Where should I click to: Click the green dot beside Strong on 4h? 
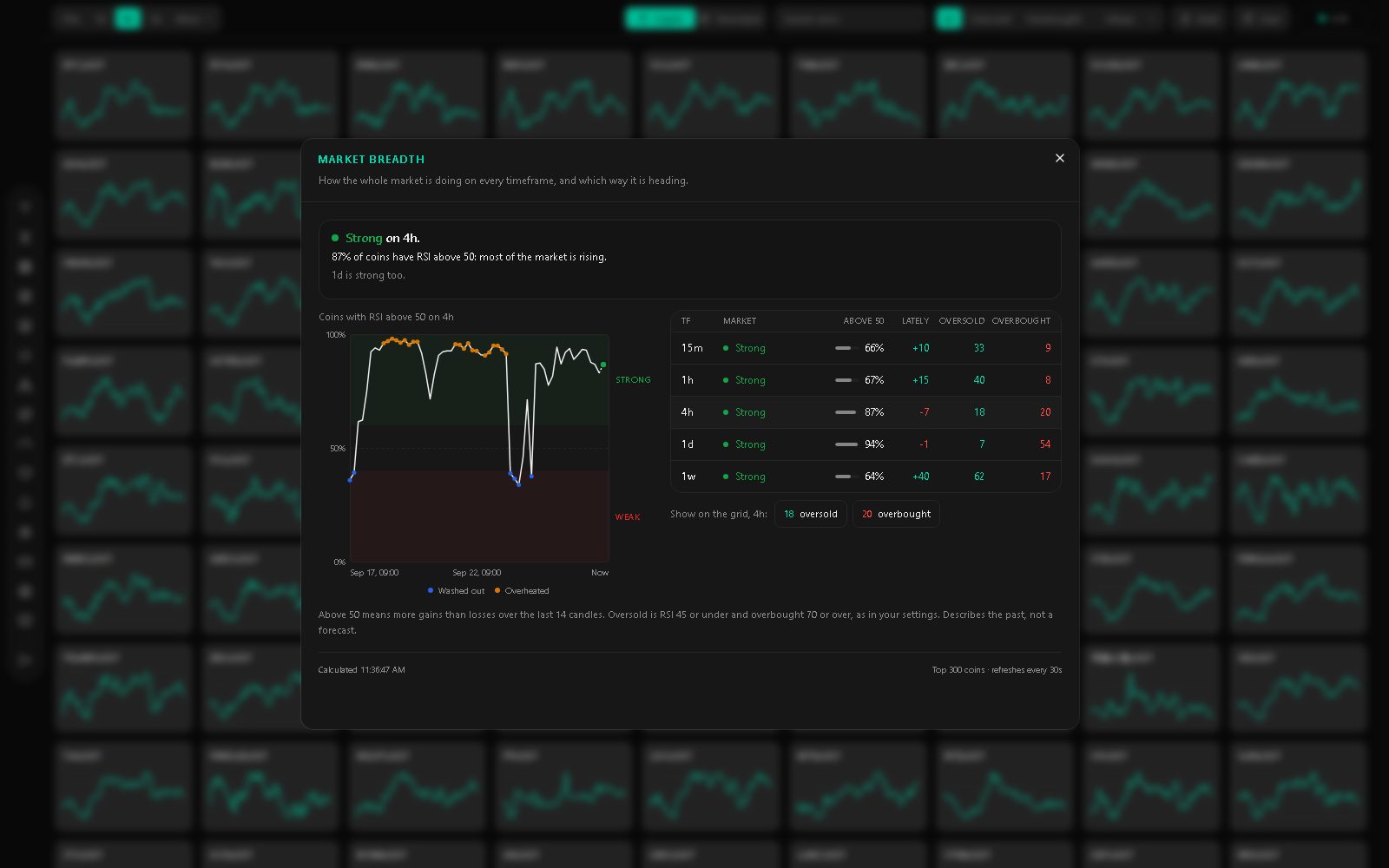coord(335,238)
